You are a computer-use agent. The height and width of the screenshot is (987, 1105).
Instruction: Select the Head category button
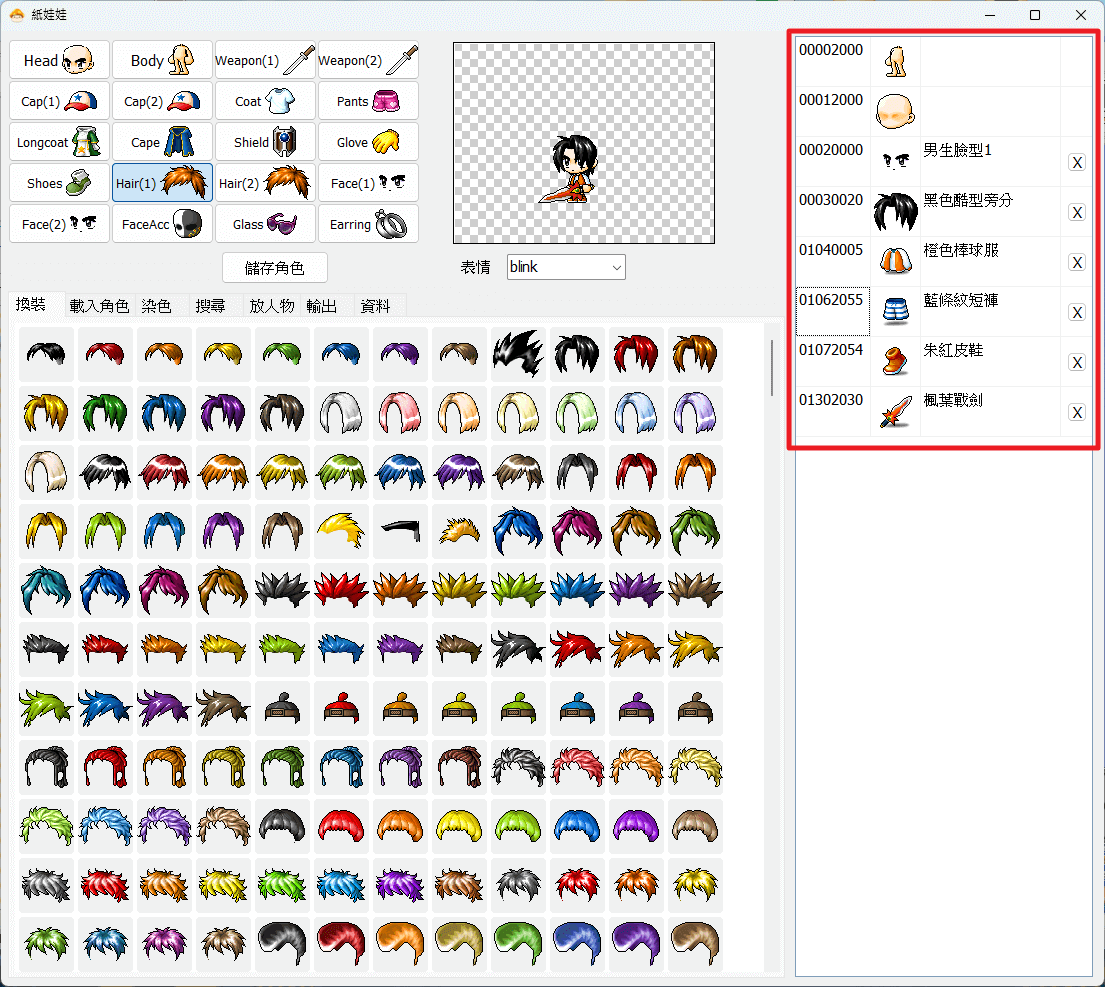click(59, 60)
